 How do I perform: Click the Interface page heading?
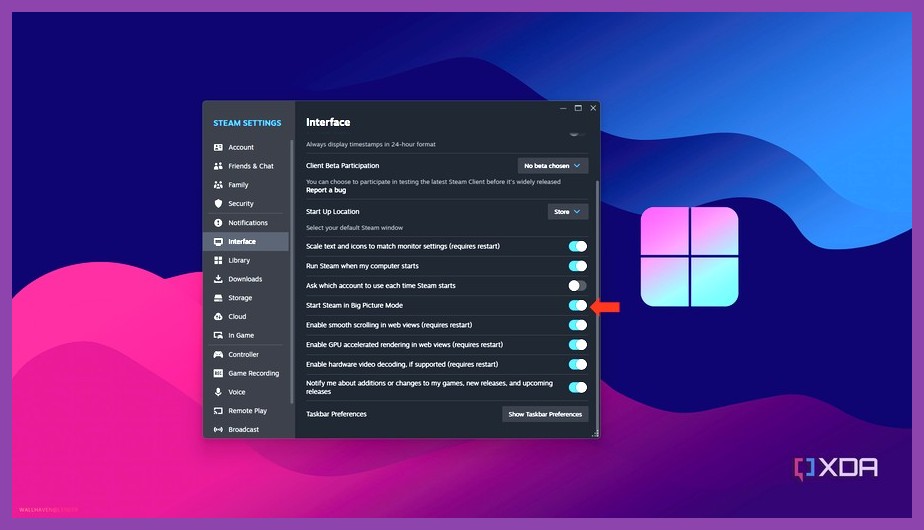point(328,122)
